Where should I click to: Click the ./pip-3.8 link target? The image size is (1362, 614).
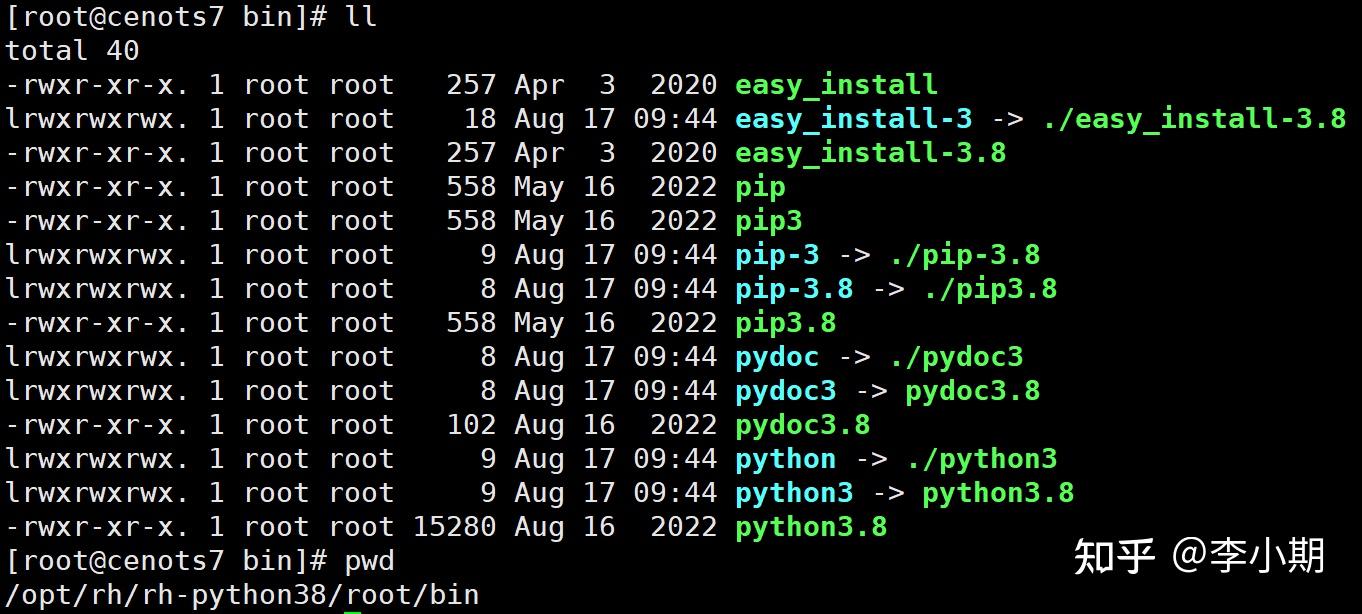click(x=965, y=254)
